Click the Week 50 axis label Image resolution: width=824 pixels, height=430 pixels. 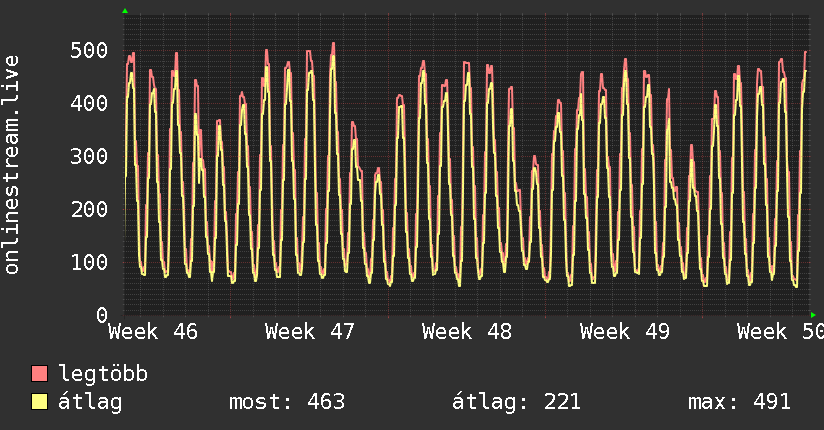click(x=780, y=332)
